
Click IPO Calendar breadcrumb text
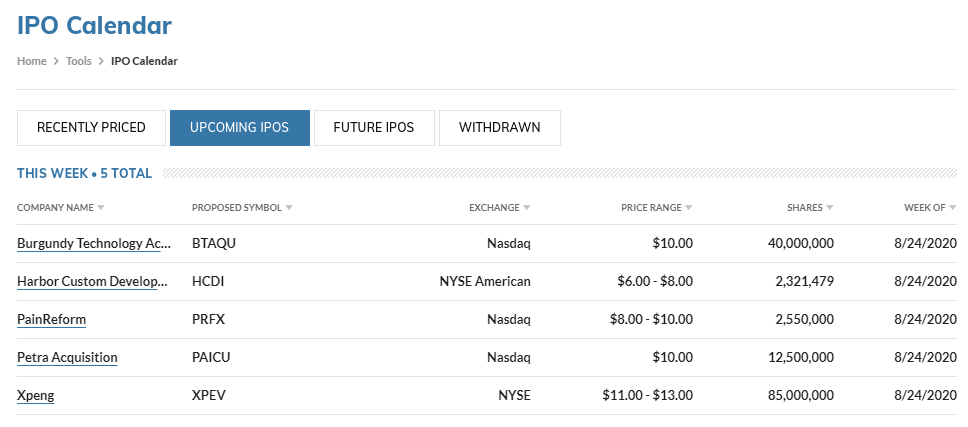tap(144, 61)
